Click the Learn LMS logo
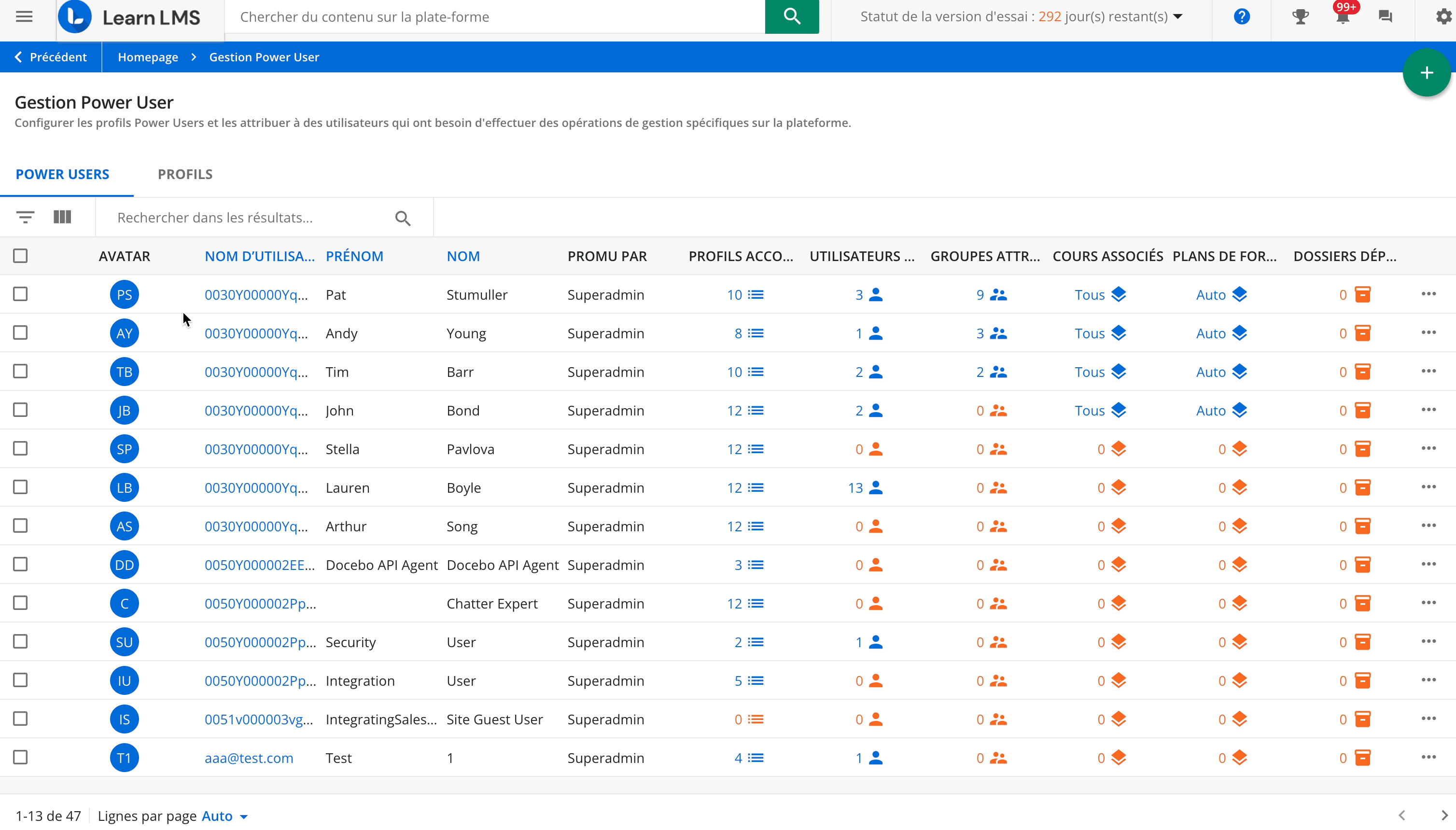The width and height of the screenshot is (1456, 830). pyautogui.click(x=129, y=17)
